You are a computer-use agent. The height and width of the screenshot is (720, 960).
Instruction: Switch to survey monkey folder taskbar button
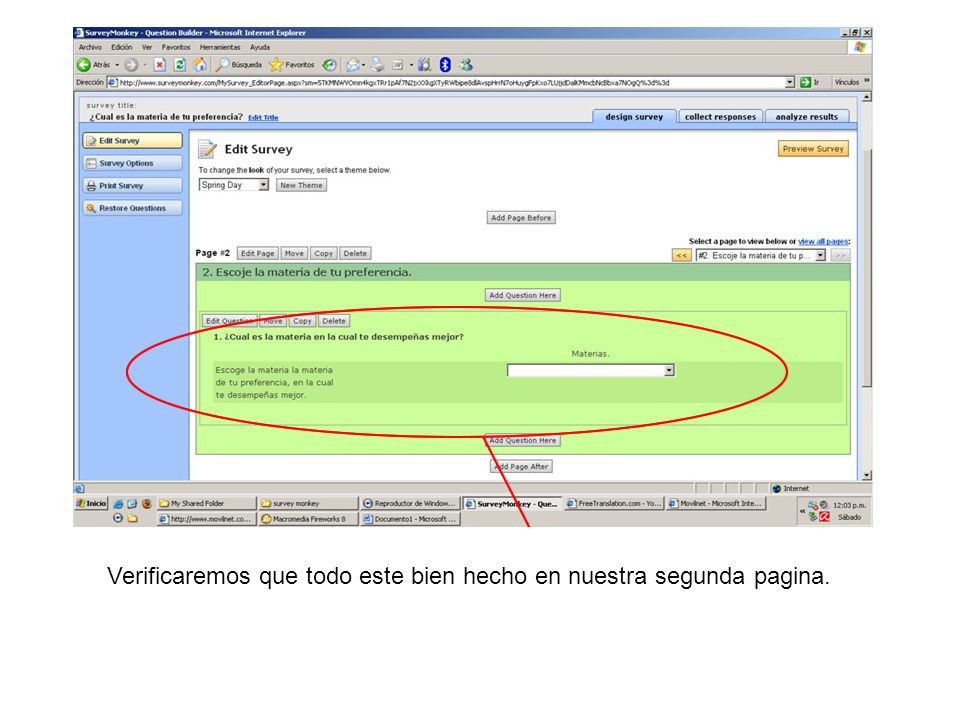(308, 503)
